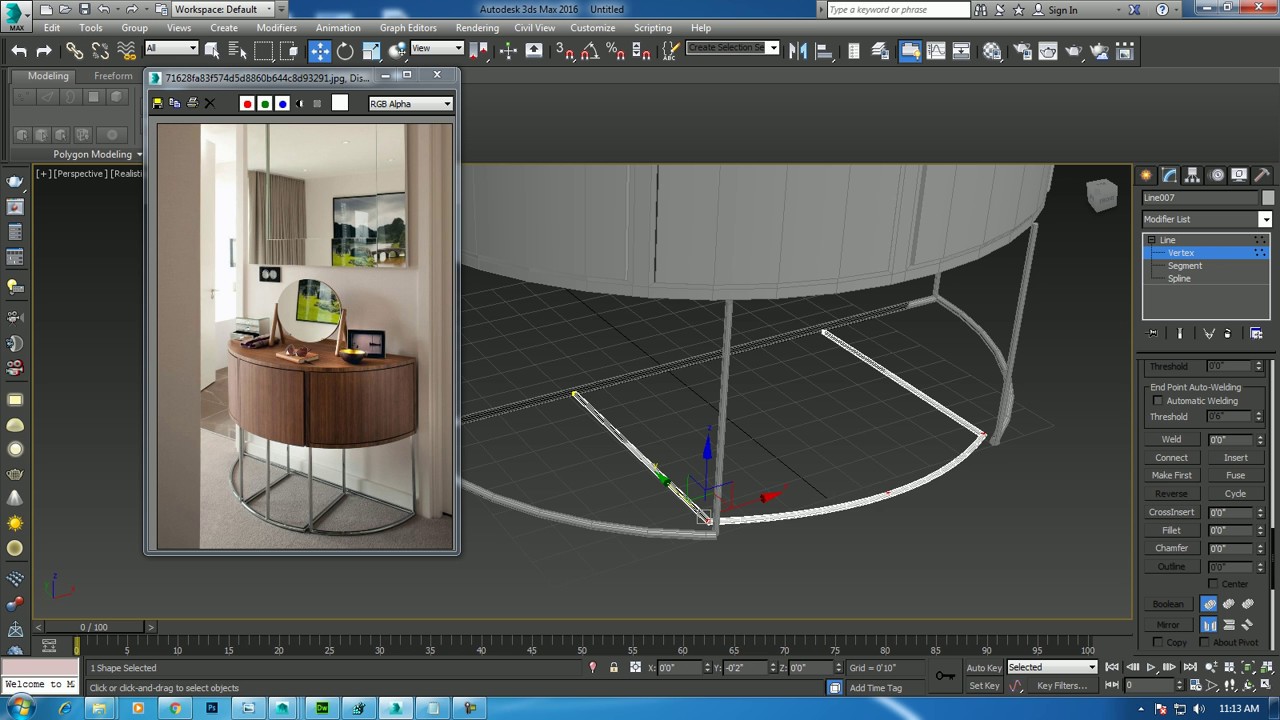Open the Schematic View

[x=961, y=51]
